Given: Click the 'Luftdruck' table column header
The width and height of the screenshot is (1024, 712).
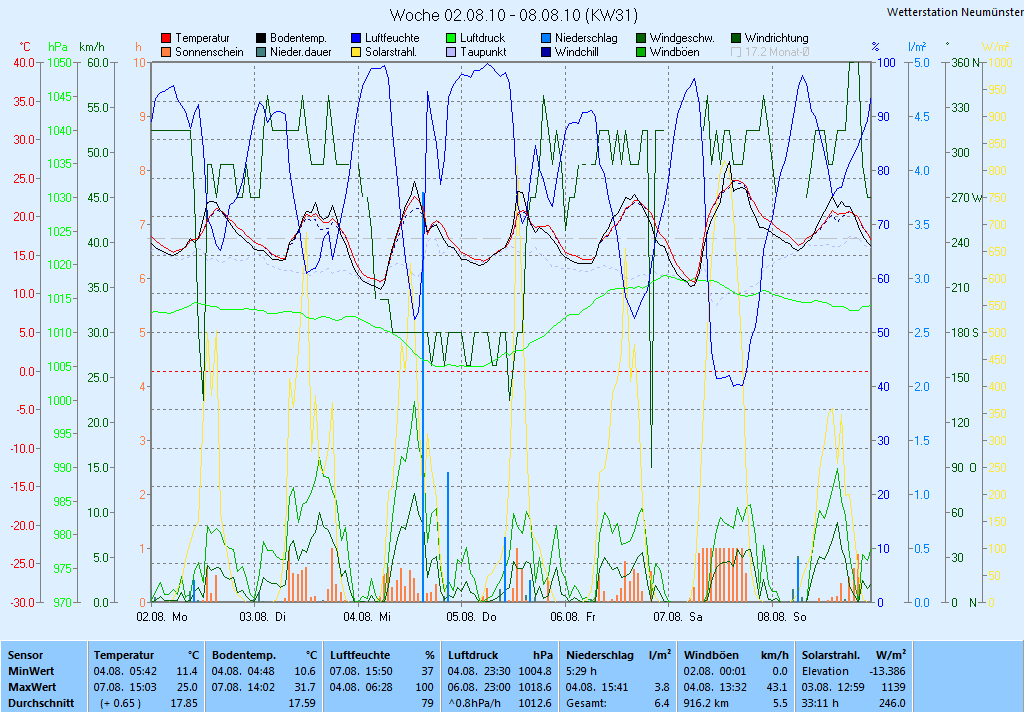Looking at the screenshot, I should click(x=473, y=655).
